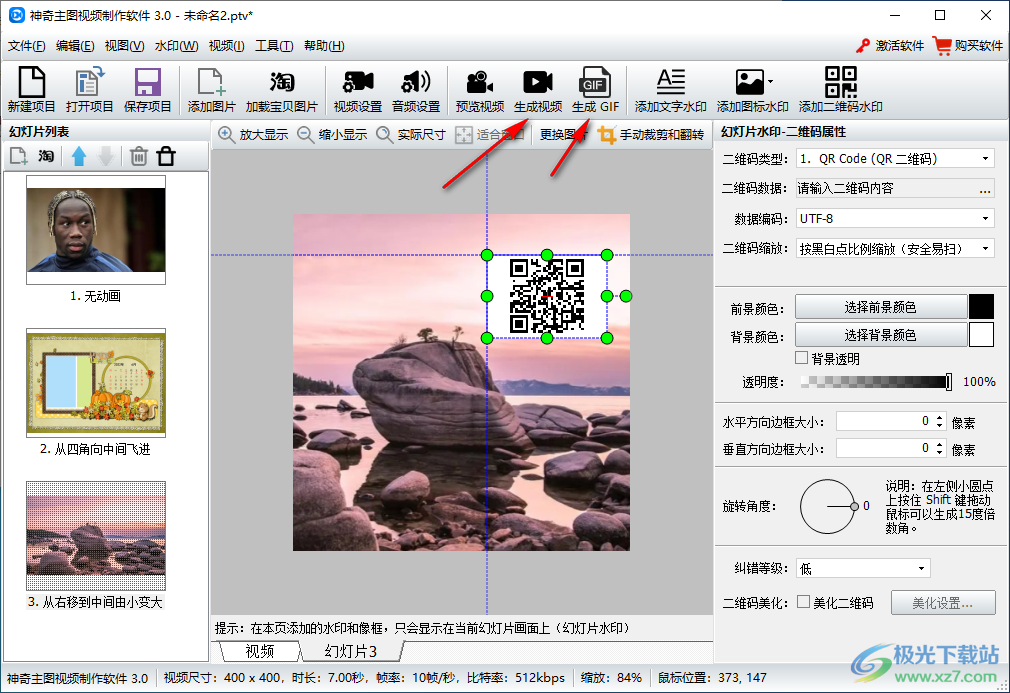Screen dimensions: 1010x693
Task: Move slide down with gray arrow
Action: point(106,156)
